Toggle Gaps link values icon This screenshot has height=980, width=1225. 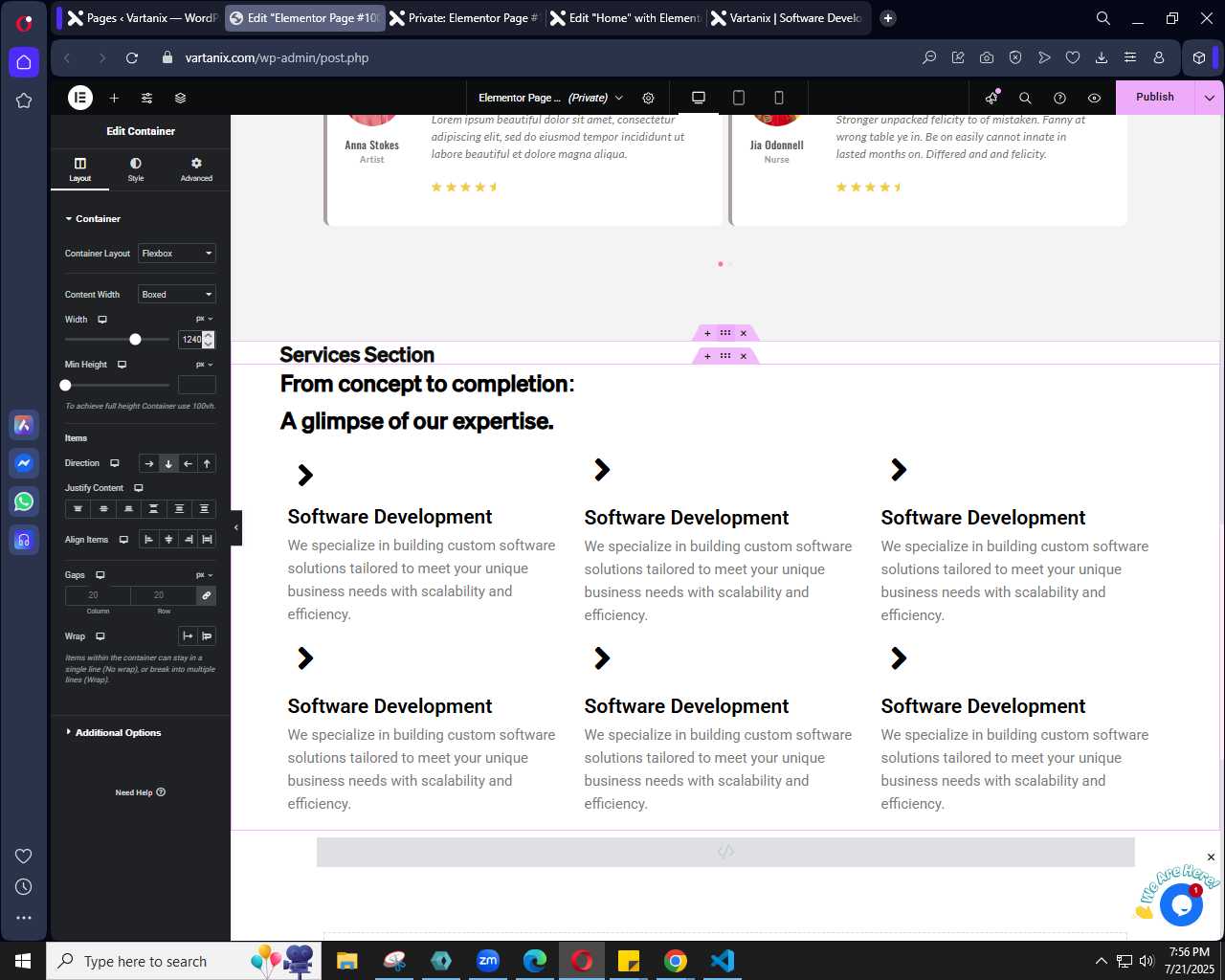coord(206,595)
